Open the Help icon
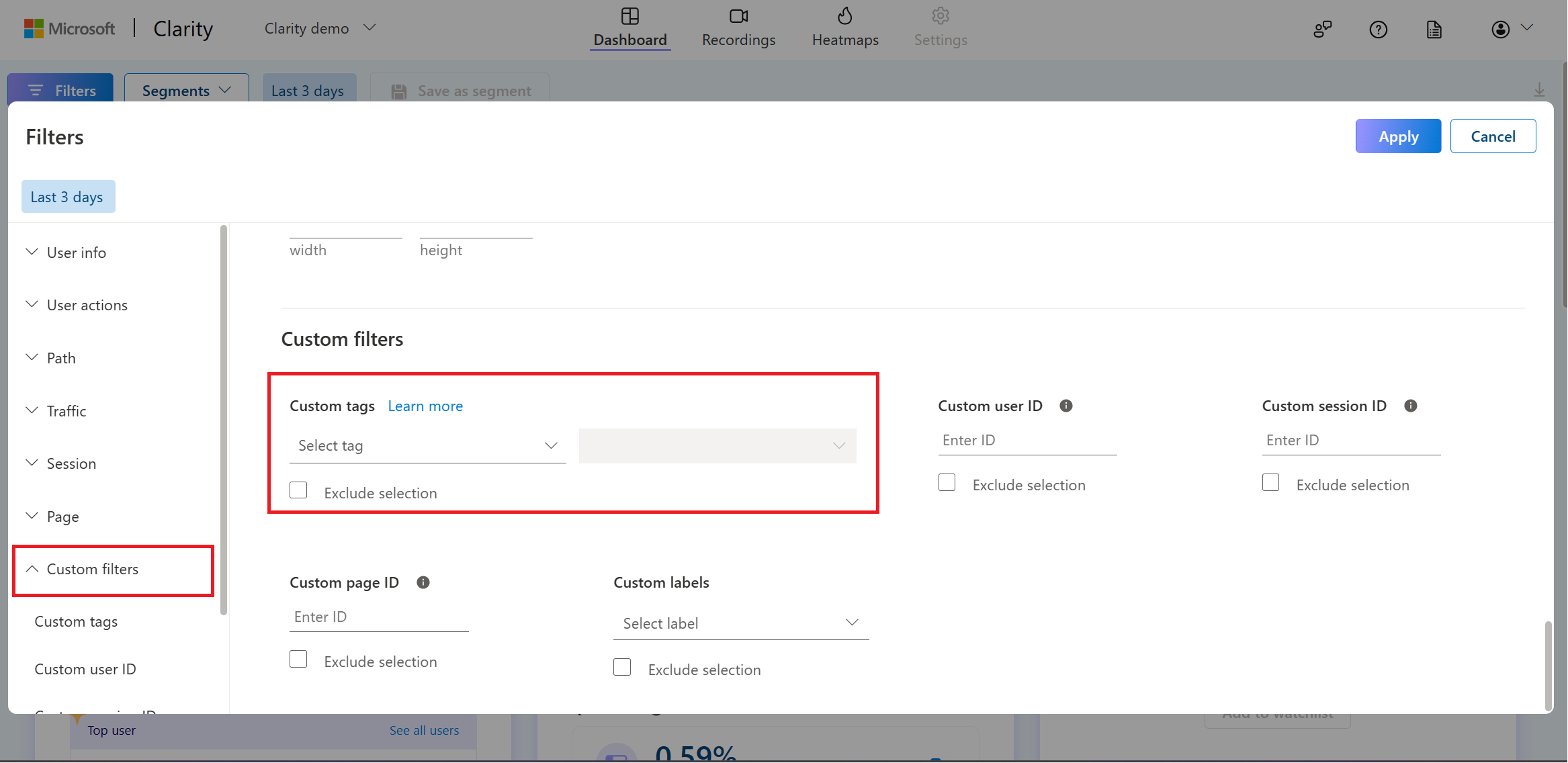The image size is (1568, 763). point(1379,29)
